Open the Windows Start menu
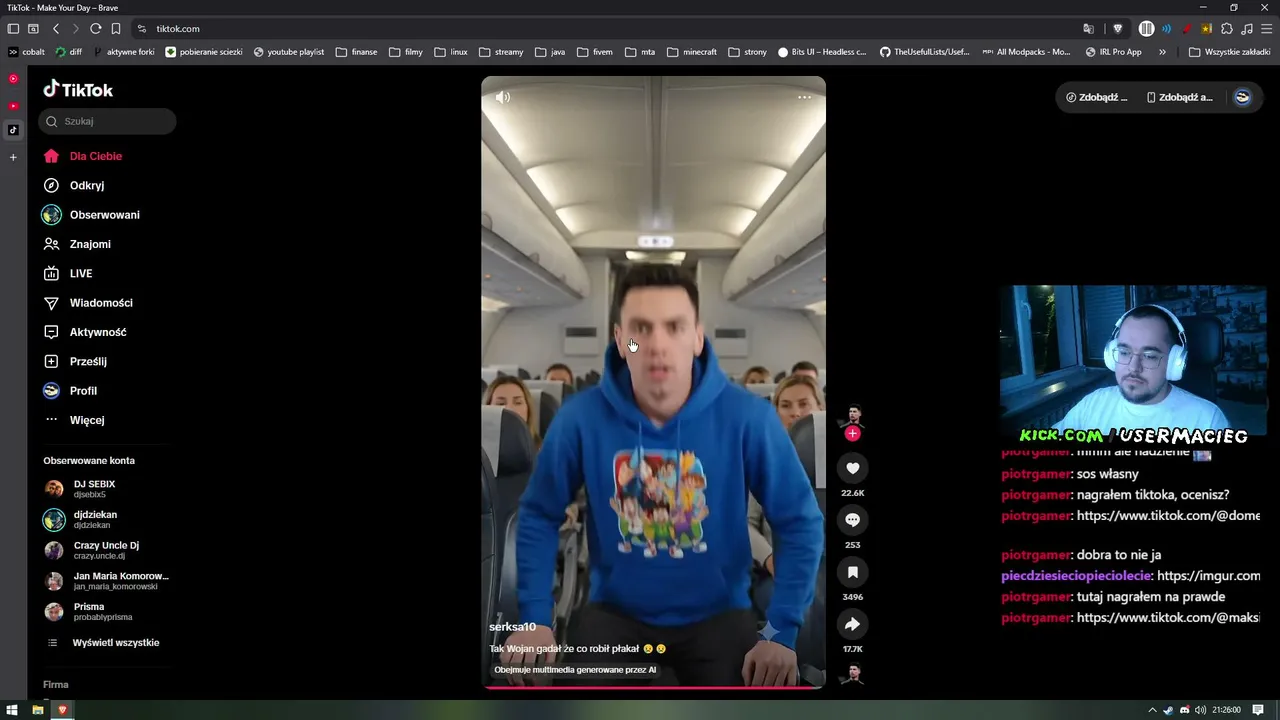This screenshot has height=720, width=1280. (13, 710)
